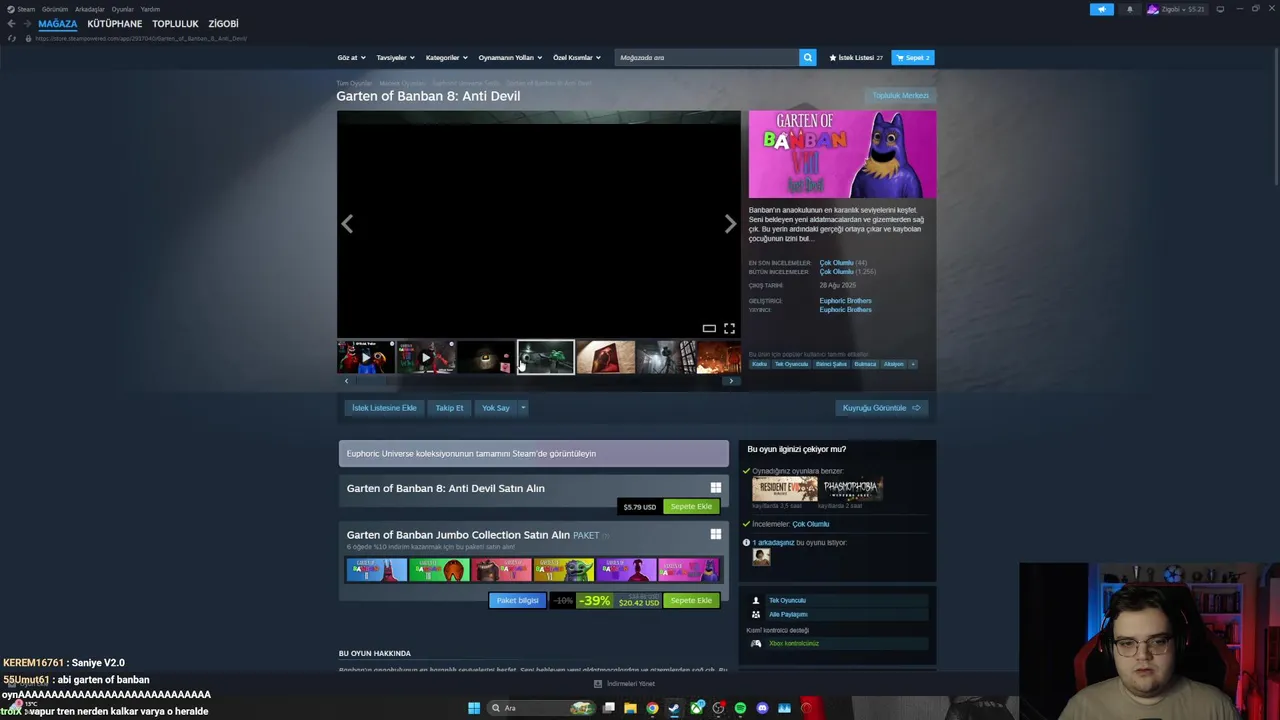Viewport: 1280px width, 720px height.
Task: Click the Paket bilgisi button
Action: 517,600
